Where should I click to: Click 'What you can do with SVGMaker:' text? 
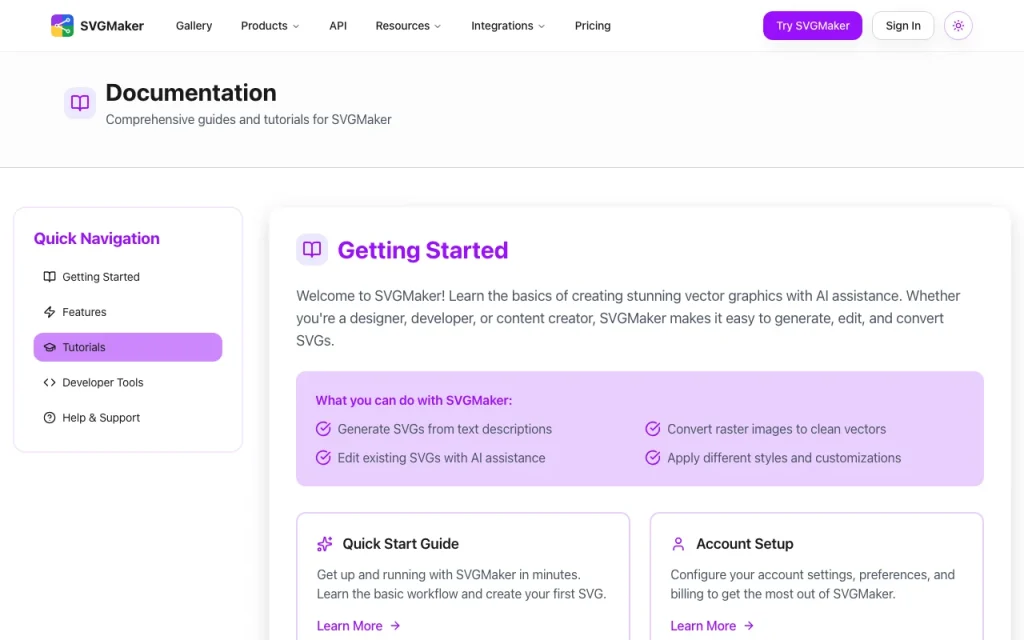(x=413, y=400)
